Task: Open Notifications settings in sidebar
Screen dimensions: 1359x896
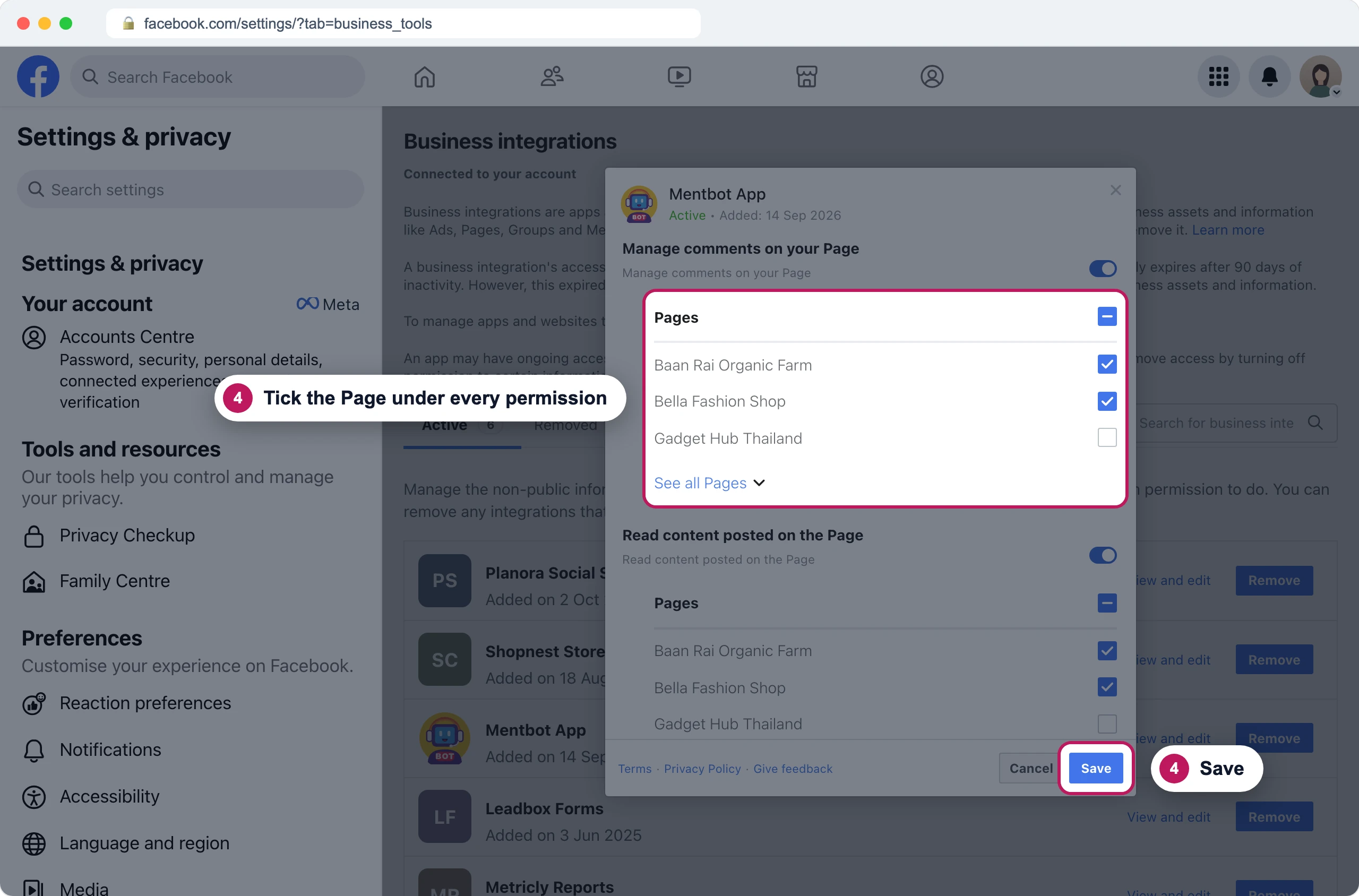Action: (110, 749)
